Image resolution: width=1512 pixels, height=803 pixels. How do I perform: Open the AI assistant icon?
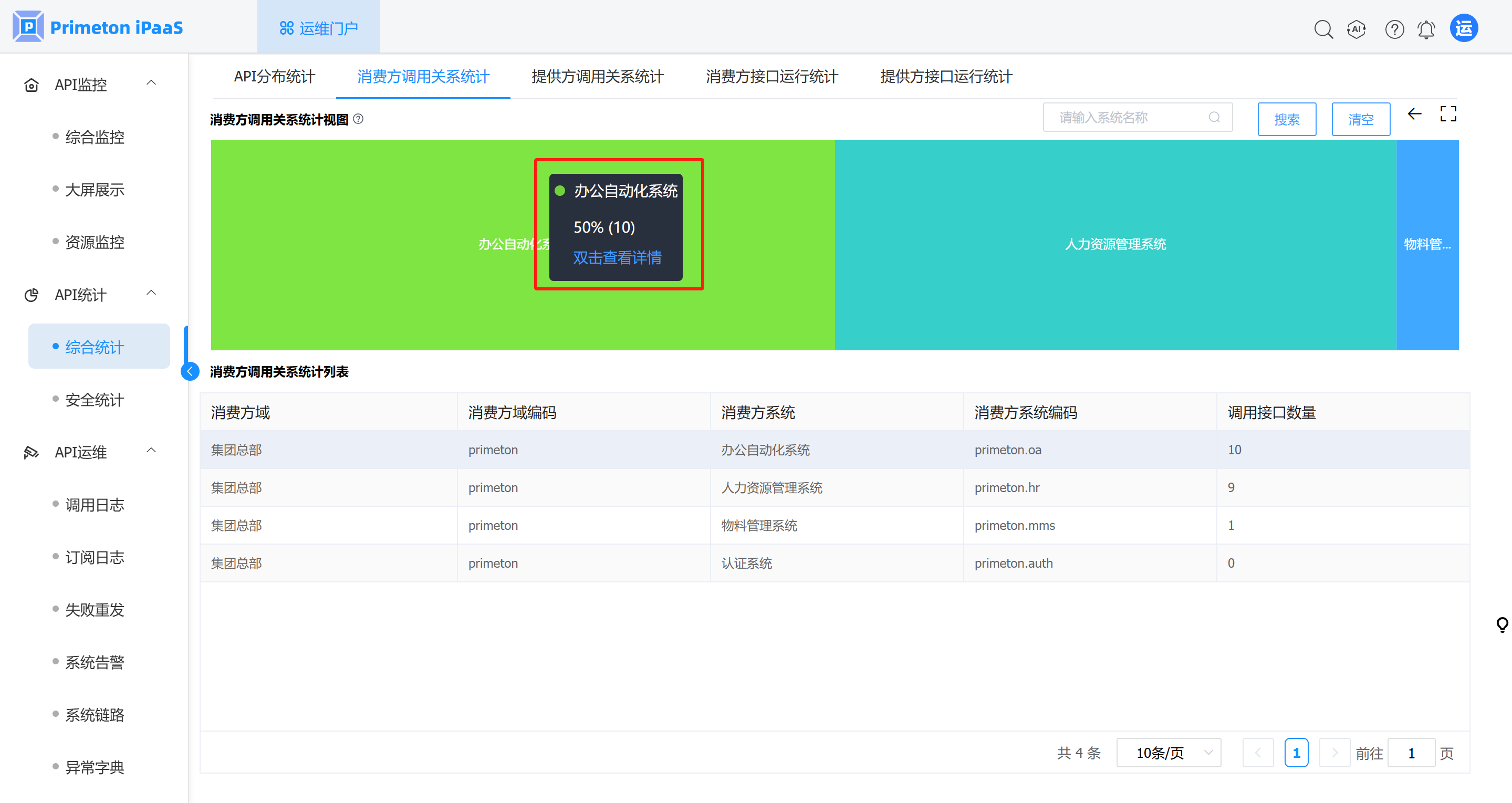click(x=1356, y=29)
